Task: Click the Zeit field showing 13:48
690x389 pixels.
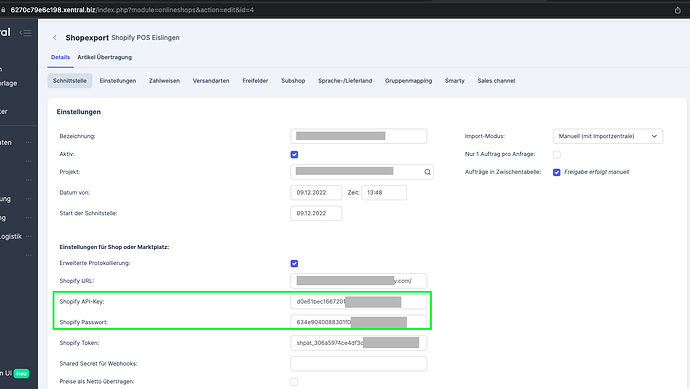Action: click(384, 193)
